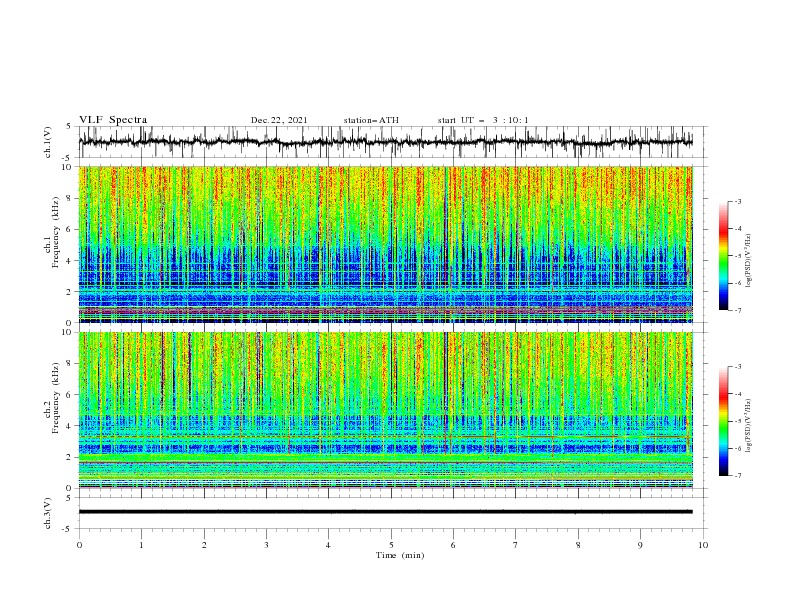The height and width of the screenshot is (612, 792).
Task: Select the "start UT = 3:10:1" text
Action: (x=483, y=120)
